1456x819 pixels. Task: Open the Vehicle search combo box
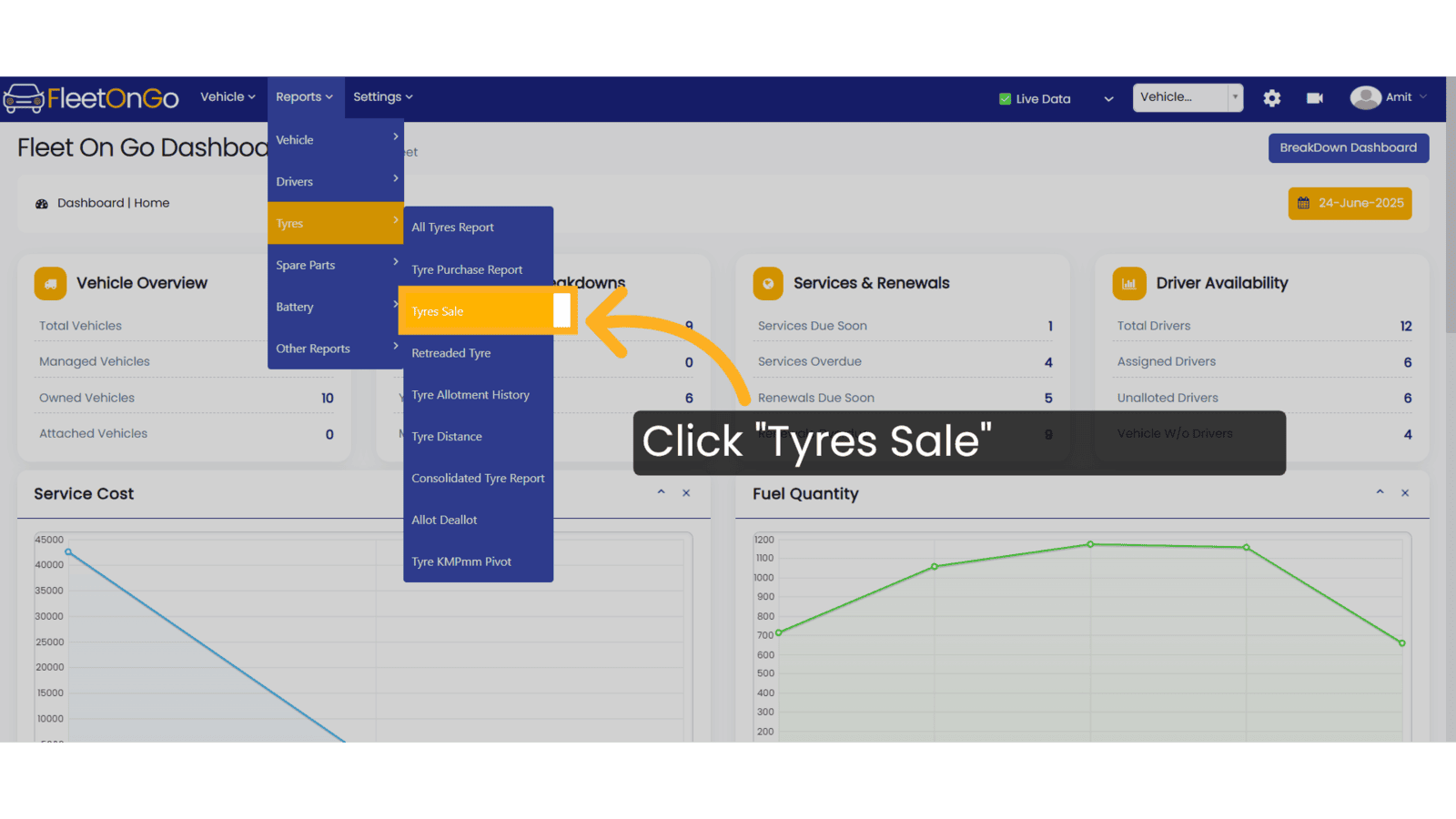tap(1188, 97)
